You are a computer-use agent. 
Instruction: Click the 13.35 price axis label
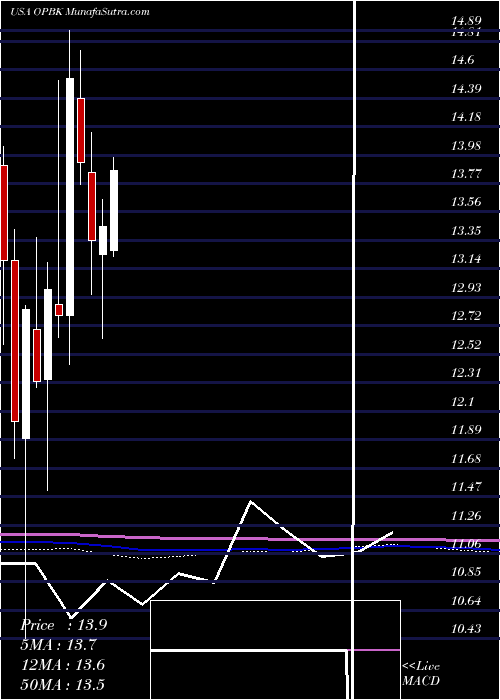click(466, 230)
